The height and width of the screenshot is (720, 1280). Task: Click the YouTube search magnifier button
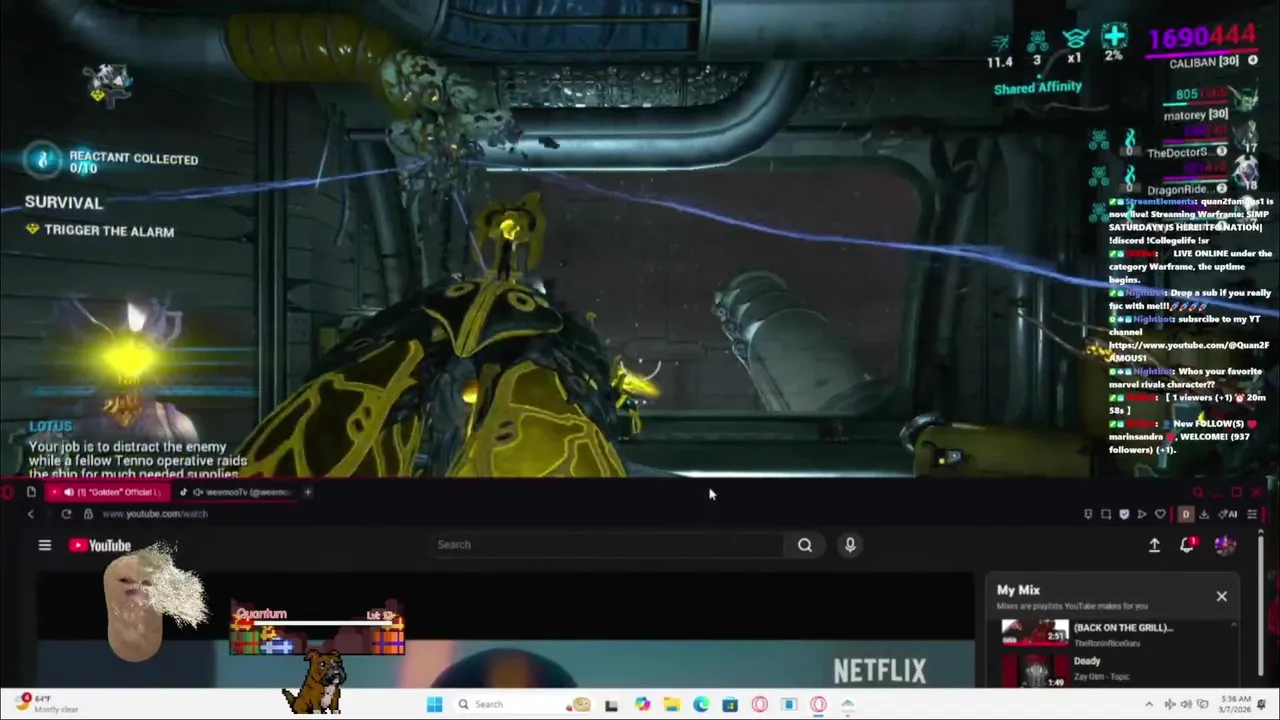(x=805, y=545)
